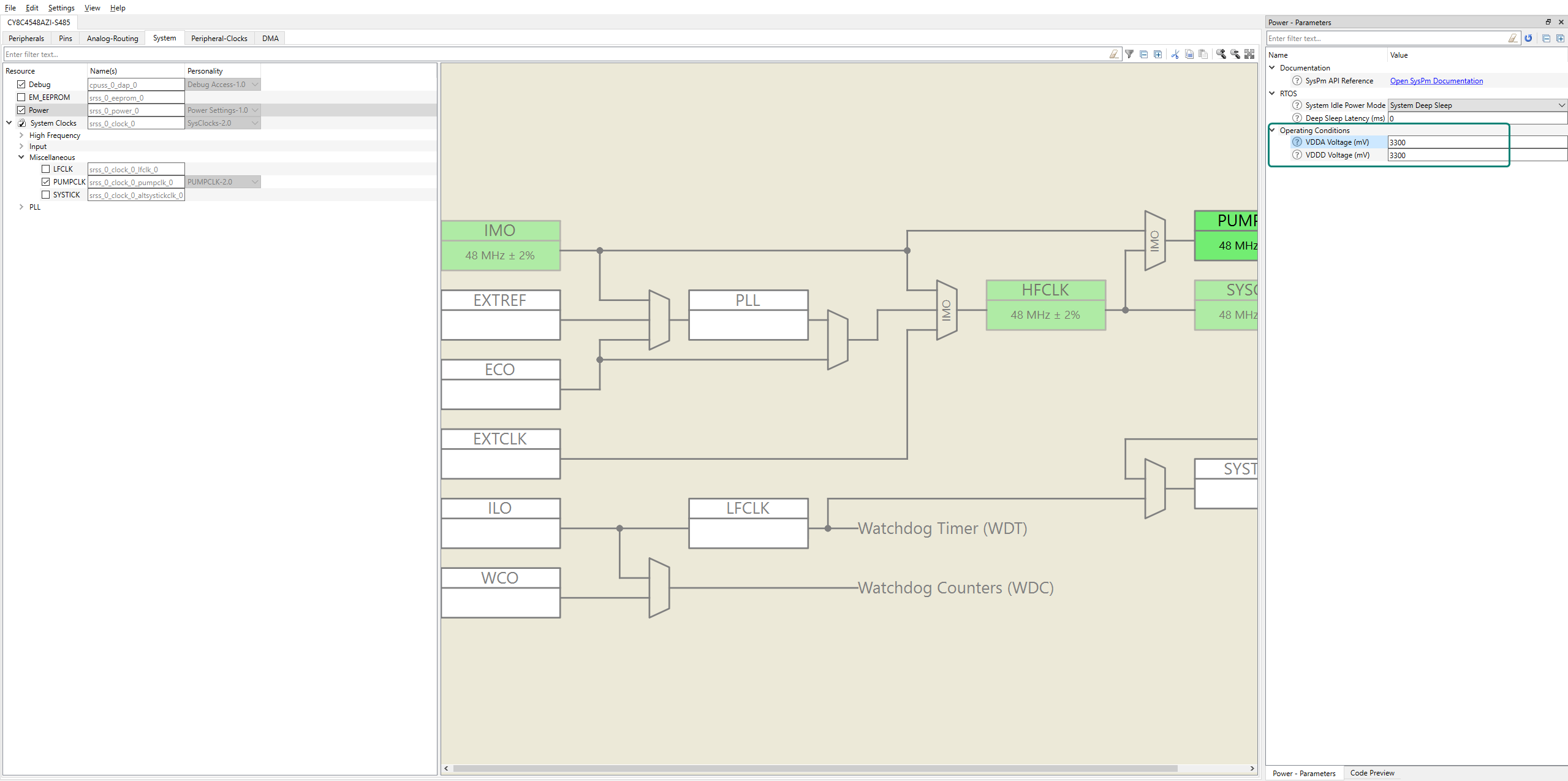Show help for SysPm API Reference
1568x781 pixels.
[1297, 81]
